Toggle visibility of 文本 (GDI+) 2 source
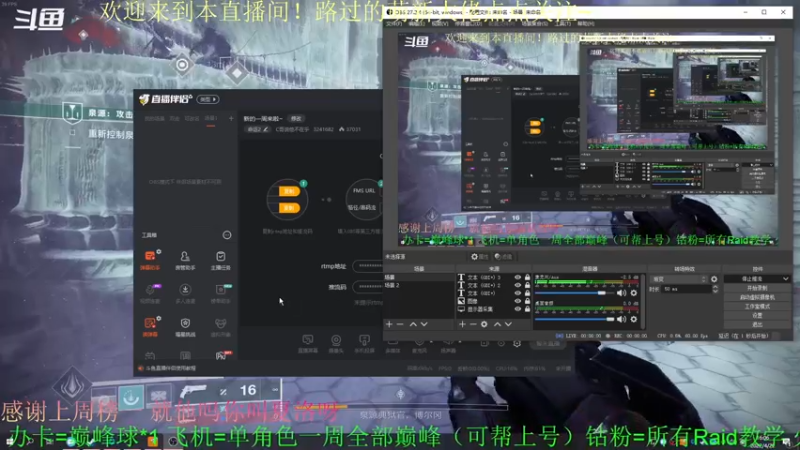 (x=518, y=285)
